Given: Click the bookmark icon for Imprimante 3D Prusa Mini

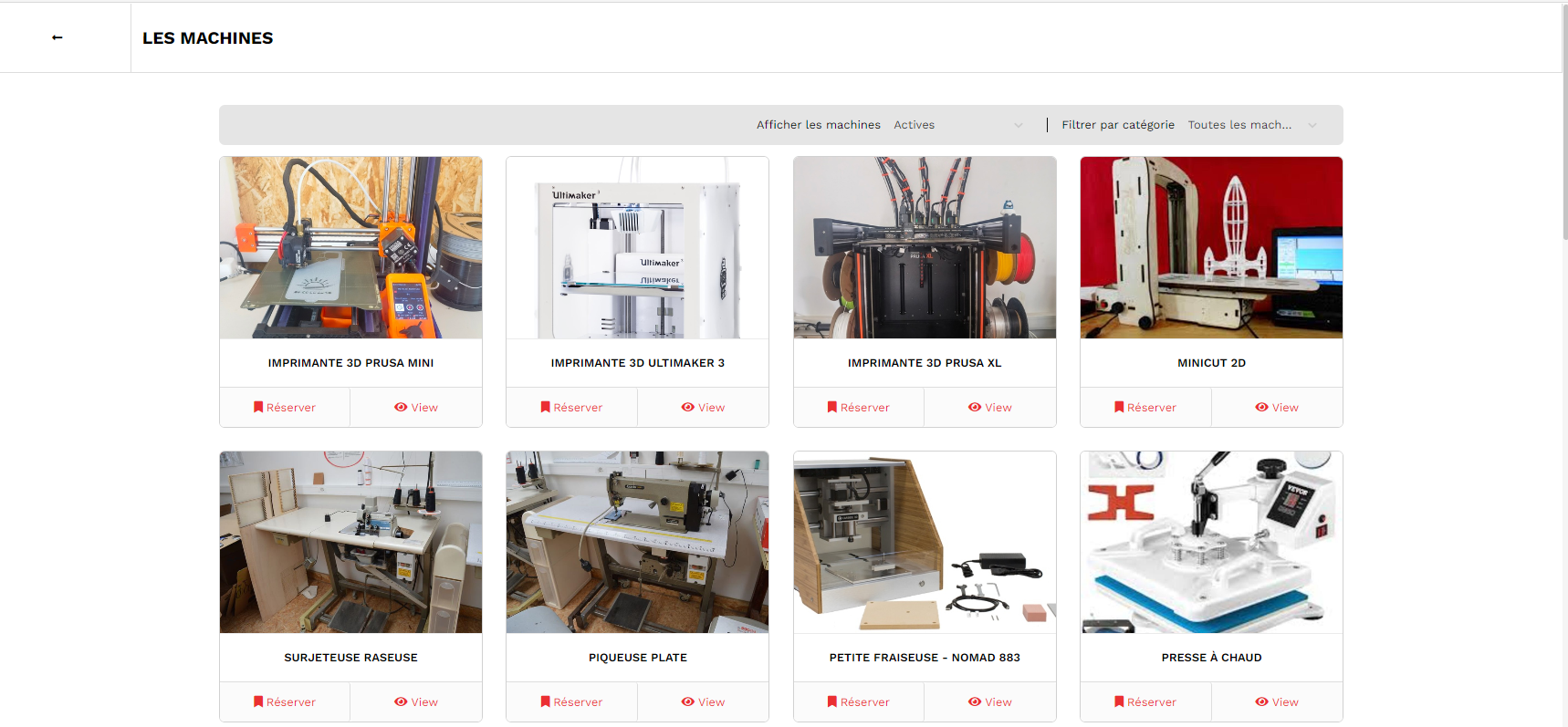Looking at the screenshot, I should coord(258,407).
